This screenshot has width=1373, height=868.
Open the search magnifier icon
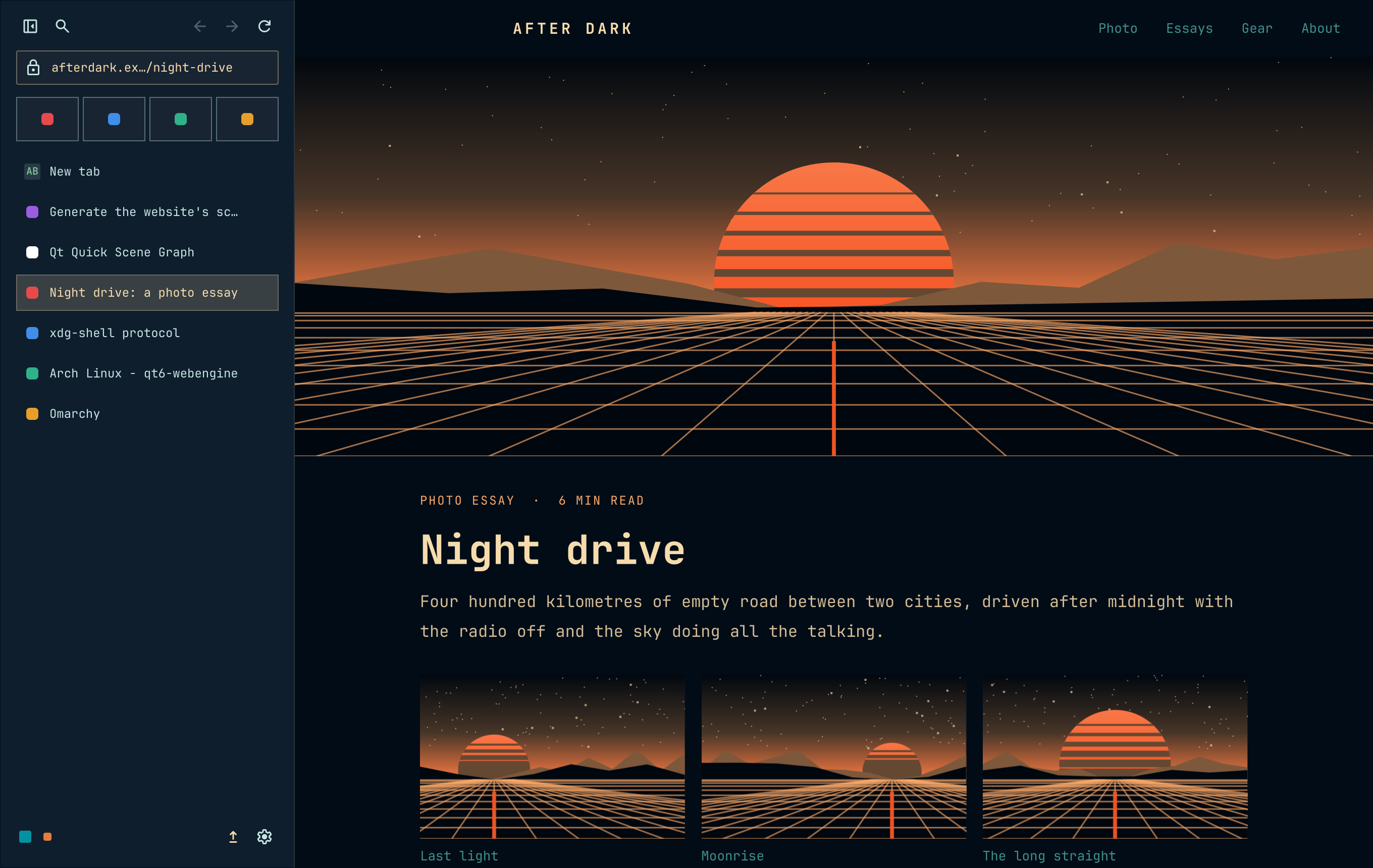point(62,26)
